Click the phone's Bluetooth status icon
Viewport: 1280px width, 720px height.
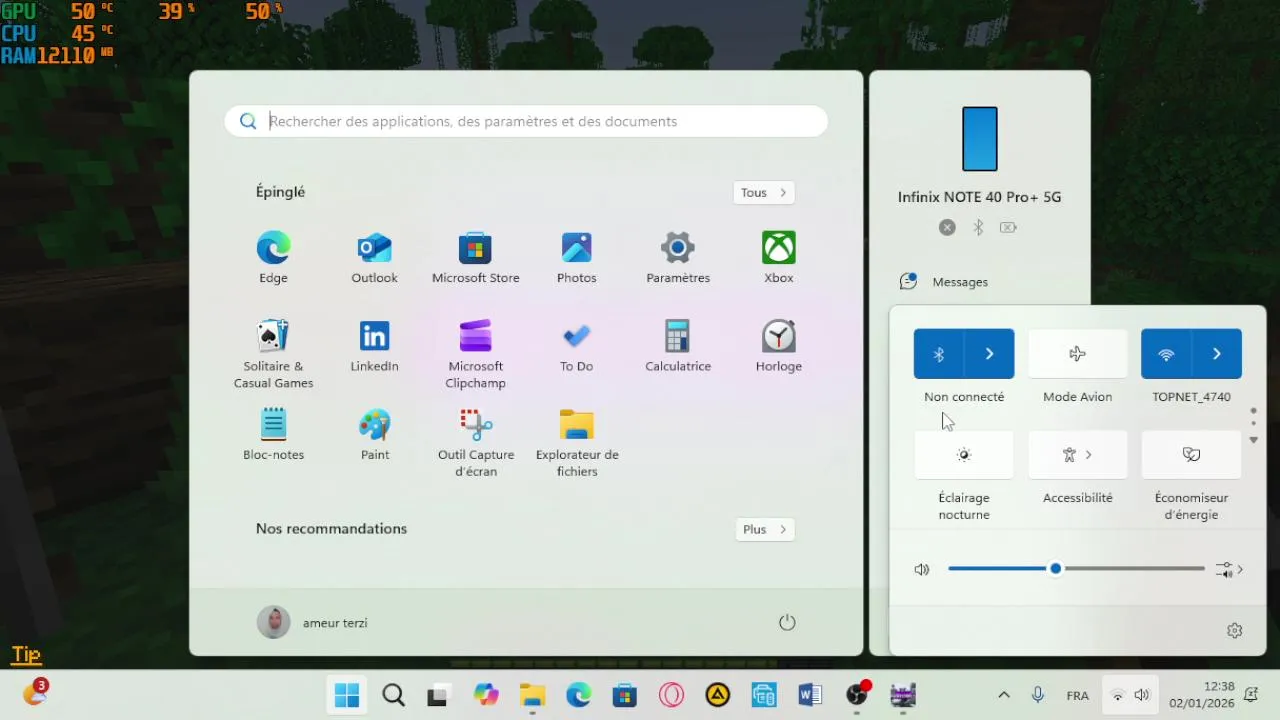click(x=978, y=227)
